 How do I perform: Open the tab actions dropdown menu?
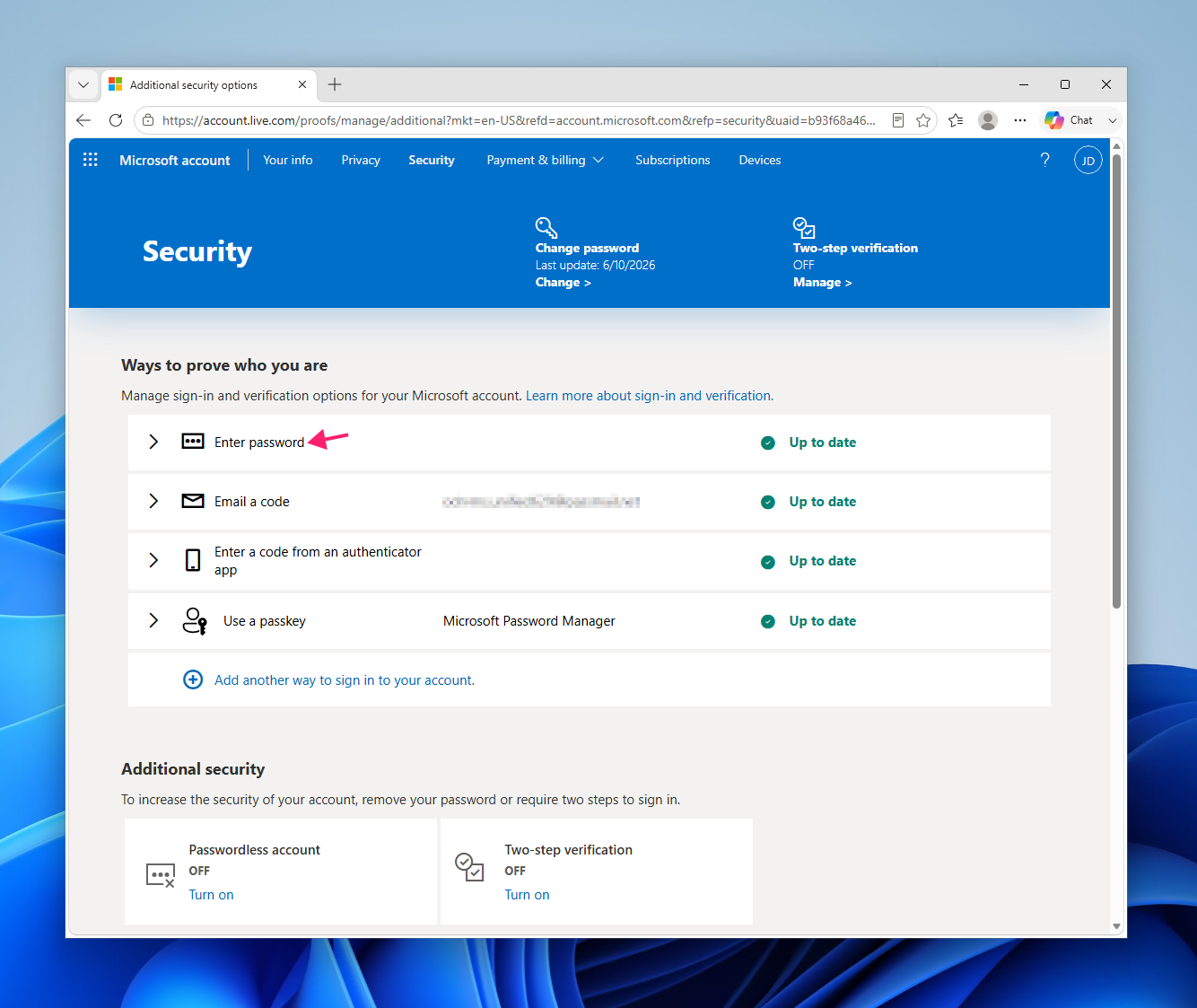83,84
